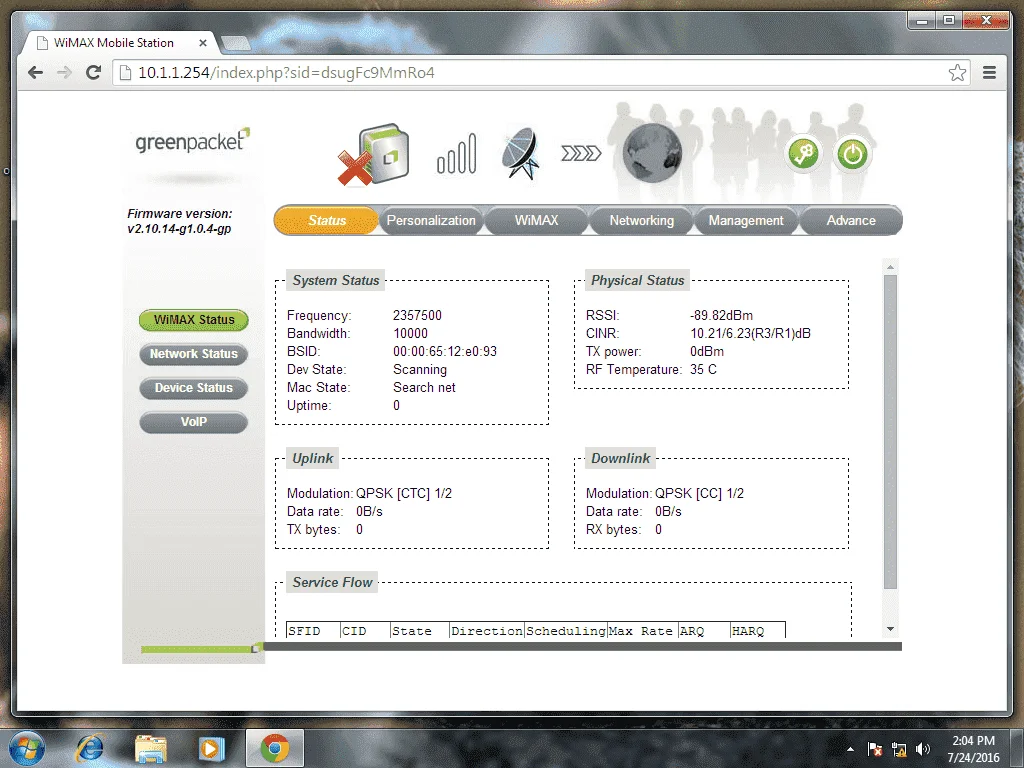Open Windows Media Player from the taskbar
This screenshot has width=1024, height=768.
(x=211, y=749)
